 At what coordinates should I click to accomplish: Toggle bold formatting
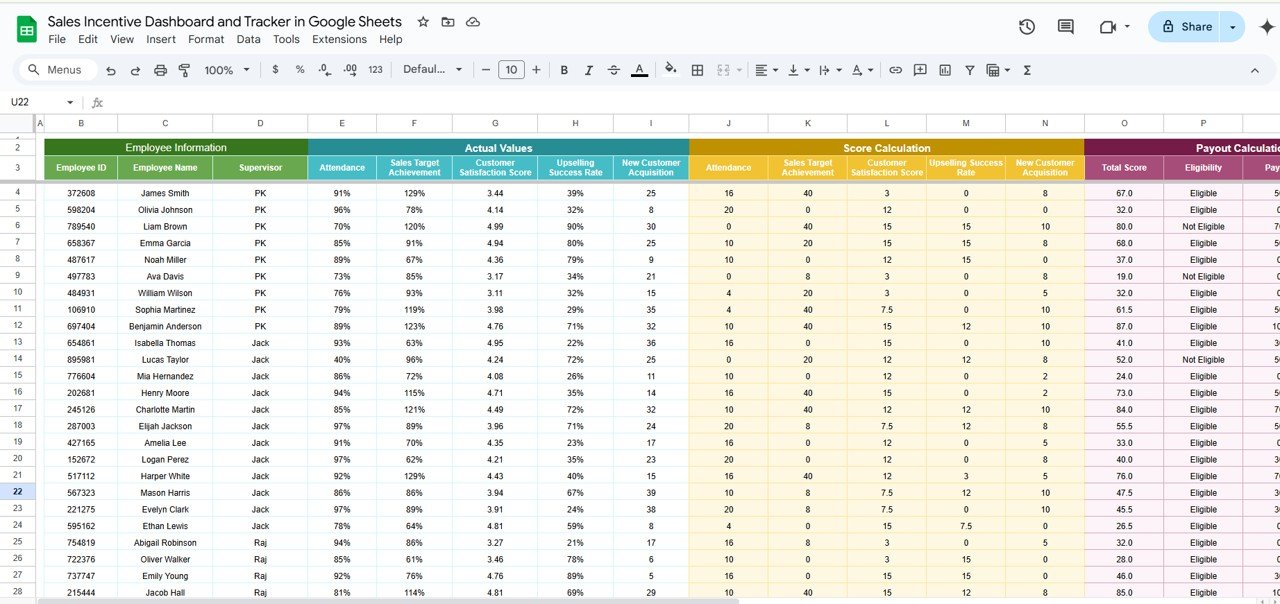pyautogui.click(x=564, y=70)
